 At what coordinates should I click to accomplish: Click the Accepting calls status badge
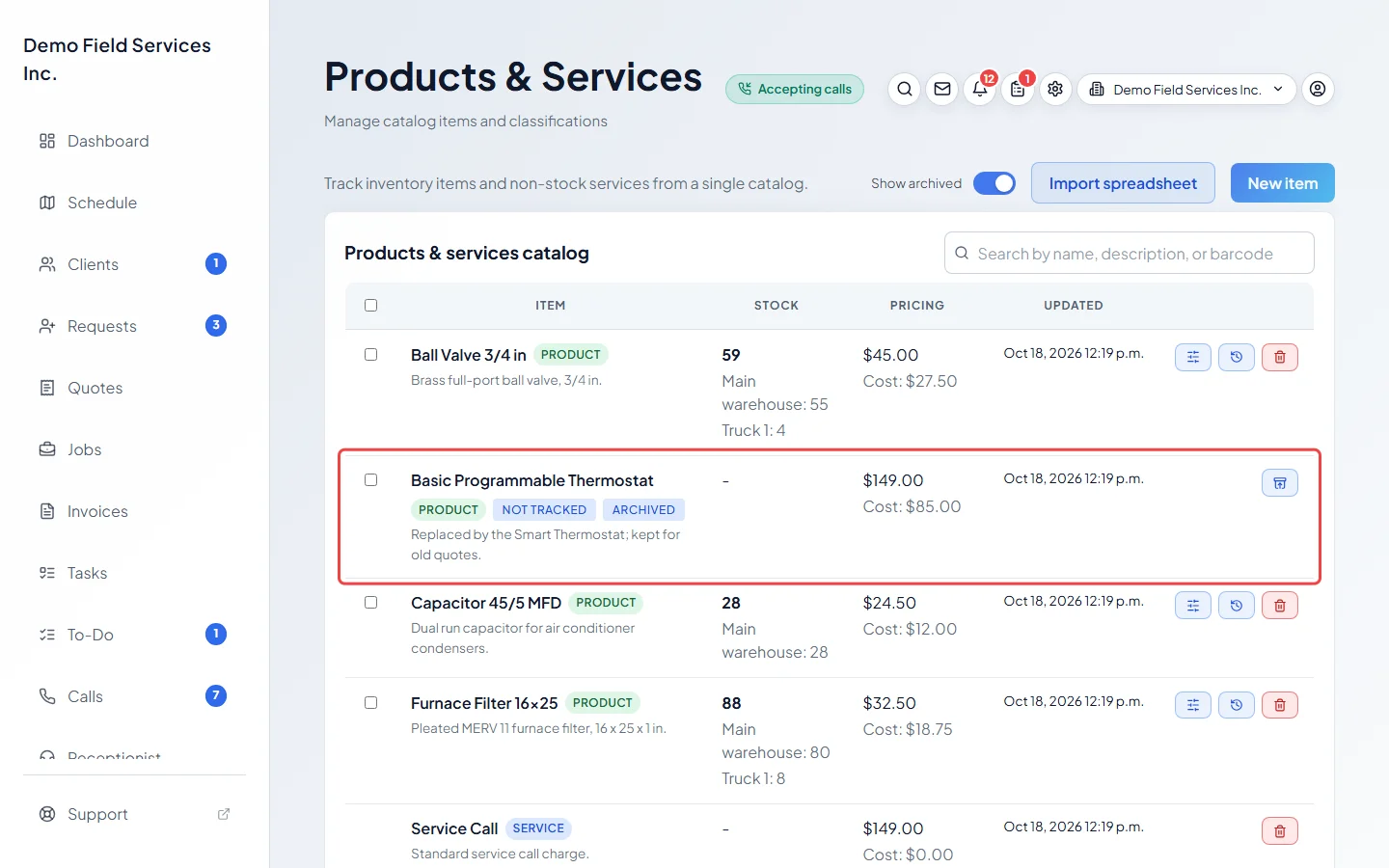pyautogui.click(x=795, y=89)
